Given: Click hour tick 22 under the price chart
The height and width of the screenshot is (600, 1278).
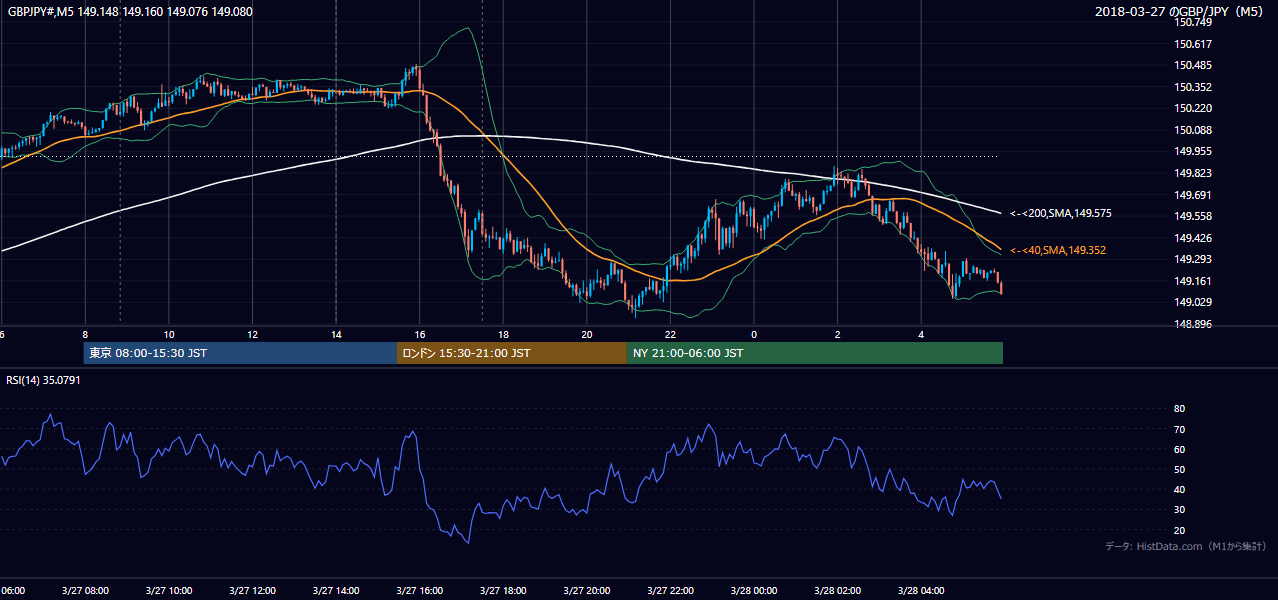Looking at the screenshot, I should click(x=670, y=335).
